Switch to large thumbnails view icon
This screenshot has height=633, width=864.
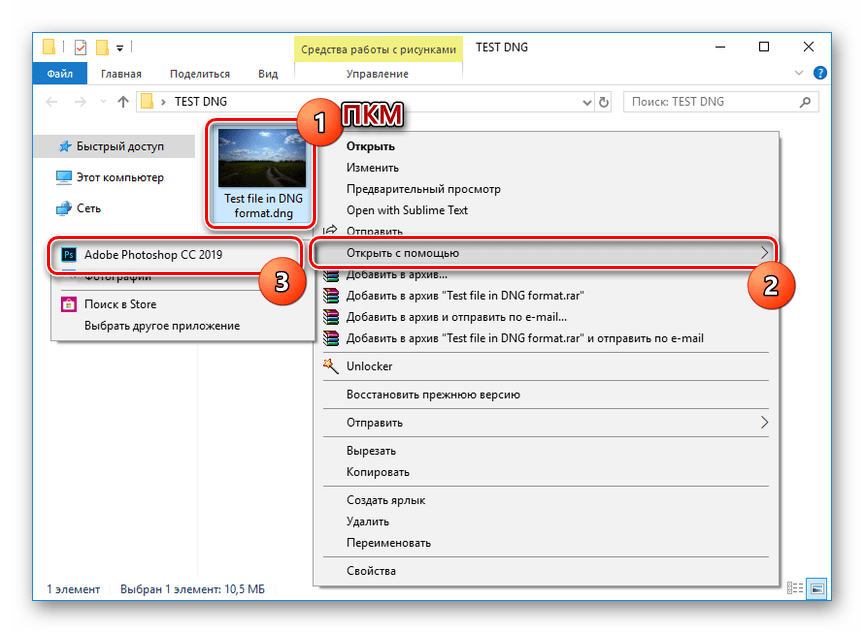(x=818, y=588)
